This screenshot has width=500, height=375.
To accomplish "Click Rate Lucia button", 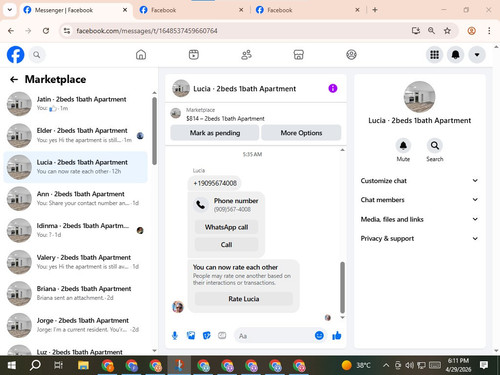I will pyautogui.click(x=244, y=299).
